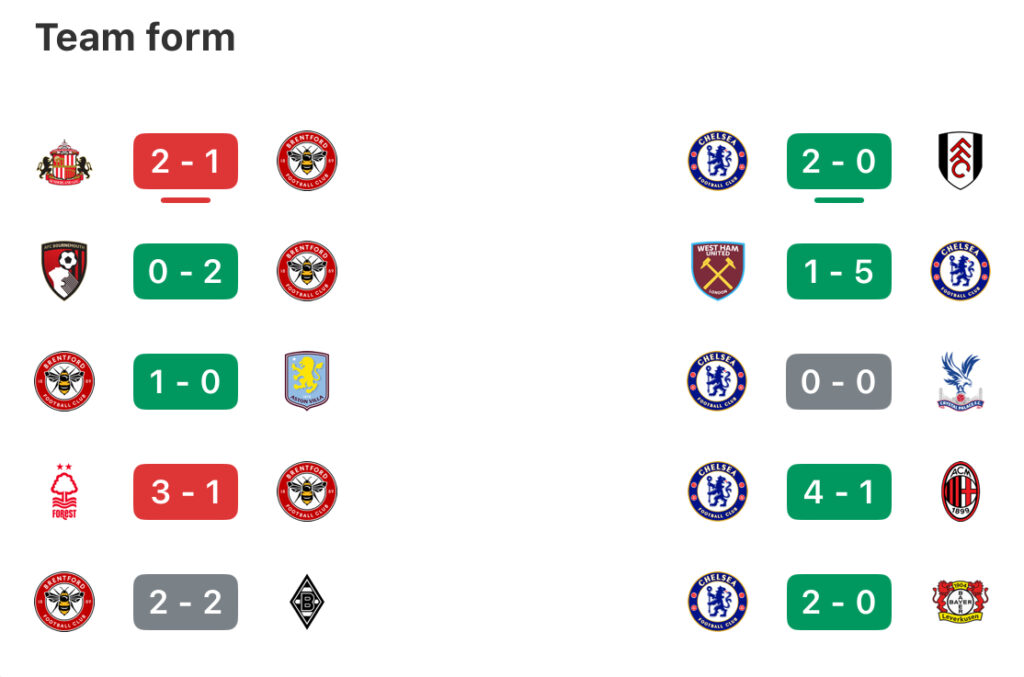View the 1 - 5 West Ham result
The width and height of the screenshot is (1024, 677).
click(x=839, y=272)
